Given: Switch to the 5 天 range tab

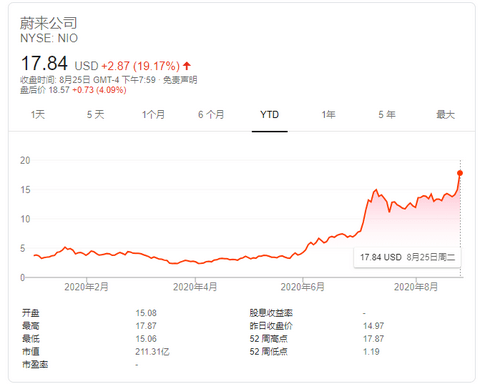Looking at the screenshot, I should pyautogui.click(x=95, y=115).
